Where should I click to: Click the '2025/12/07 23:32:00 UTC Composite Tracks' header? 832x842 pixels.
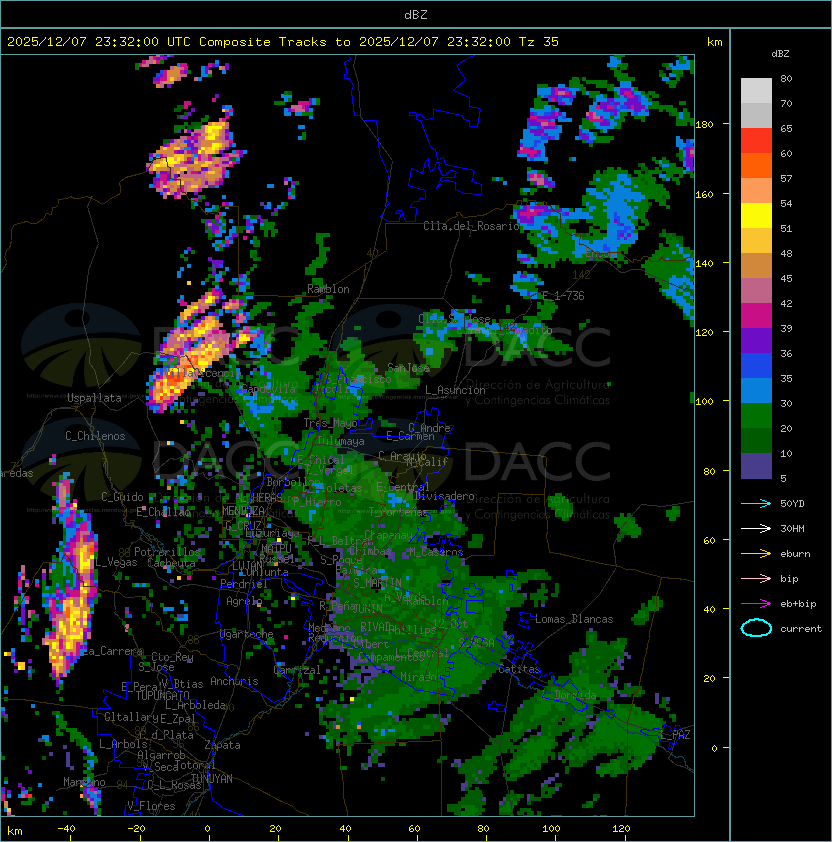(x=167, y=42)
